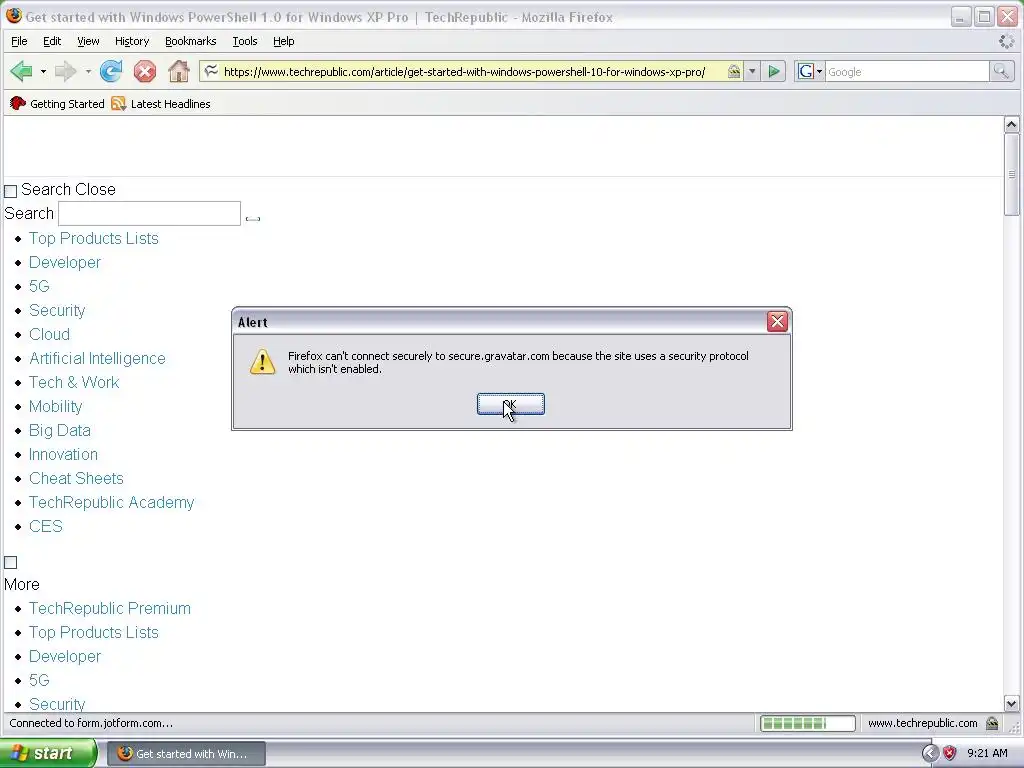Open the forward history dropdown arrow

pyautogui.click(x=88, y=71)
